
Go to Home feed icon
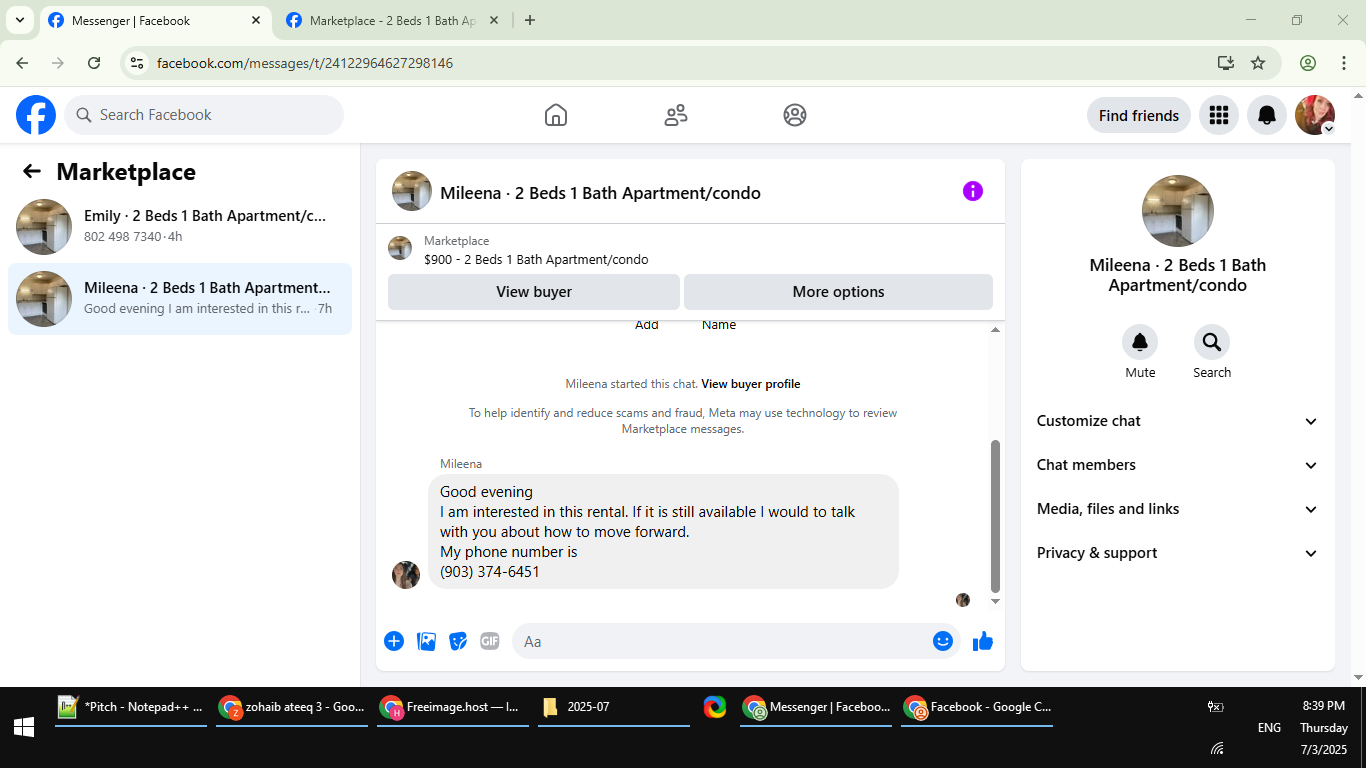pyautogui.click(x=556, y=115)
